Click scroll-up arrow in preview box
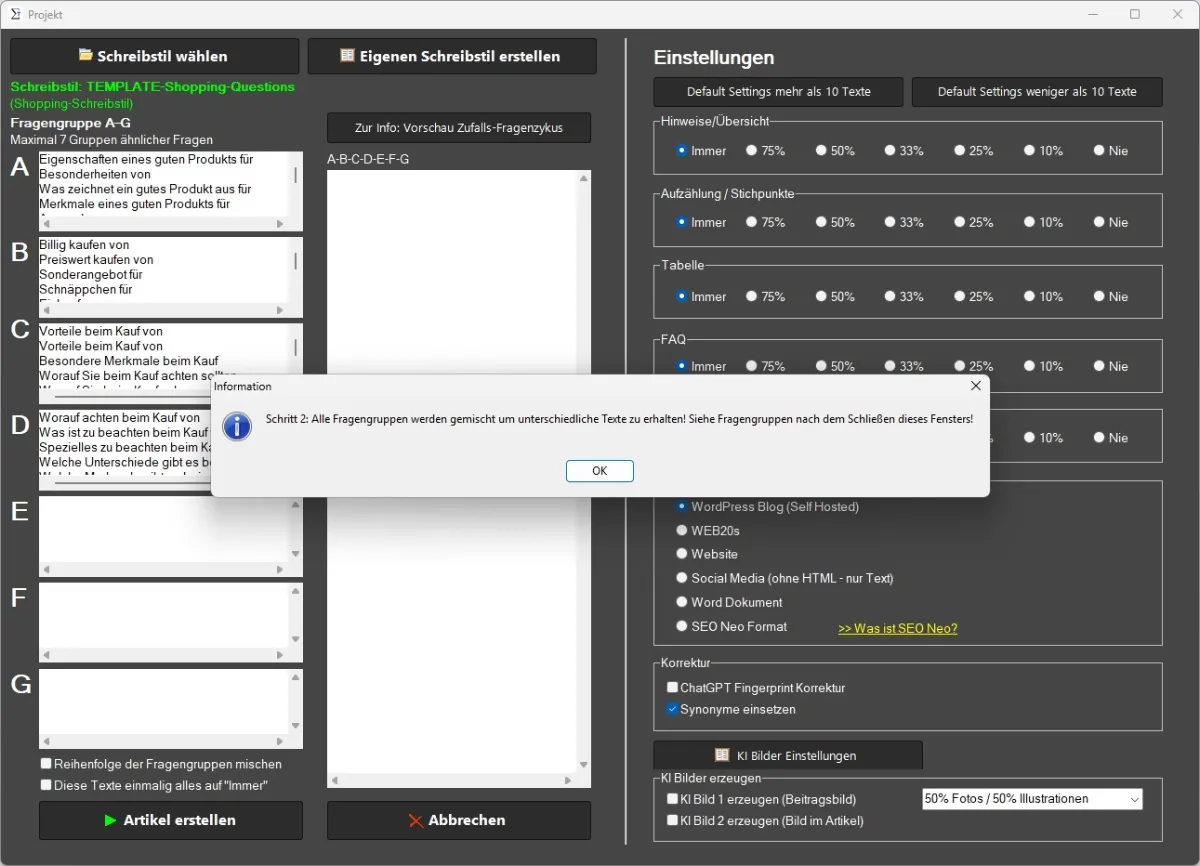Screen dimensions: 1200x866 [584, 179]
